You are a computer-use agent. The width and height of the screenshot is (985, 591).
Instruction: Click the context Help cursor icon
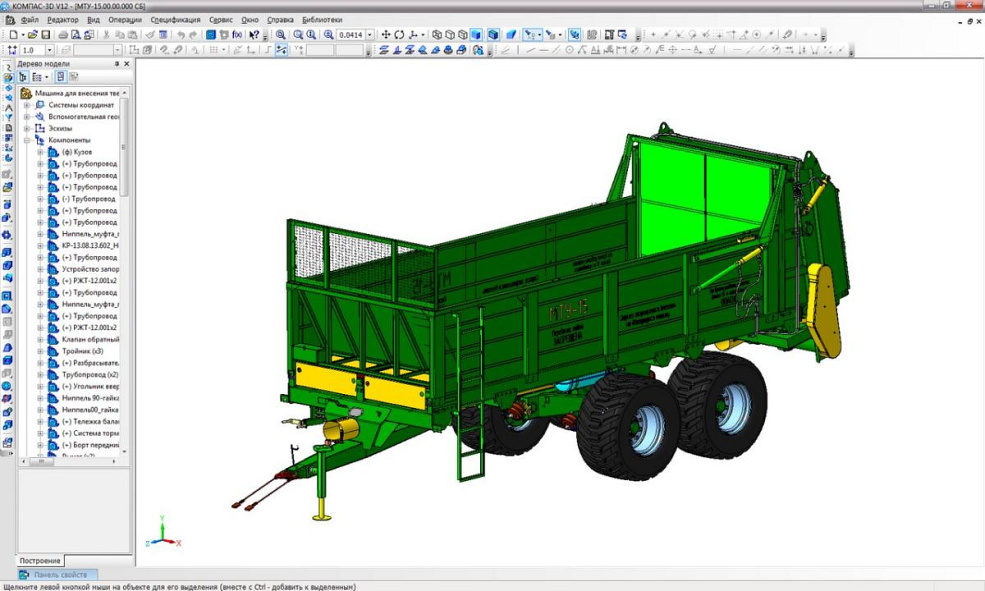click(x=254, y=34)
